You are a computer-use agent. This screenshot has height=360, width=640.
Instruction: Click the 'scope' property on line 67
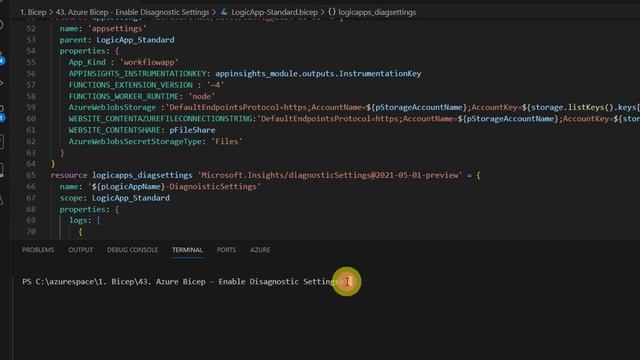71,198
